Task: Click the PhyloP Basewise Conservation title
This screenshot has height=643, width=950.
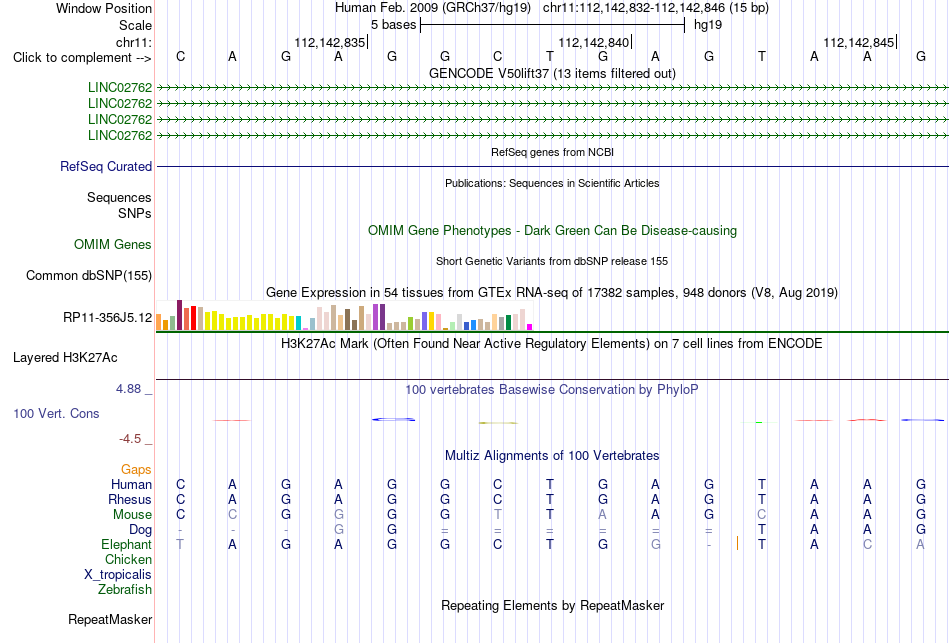Action: pos(552,390)
